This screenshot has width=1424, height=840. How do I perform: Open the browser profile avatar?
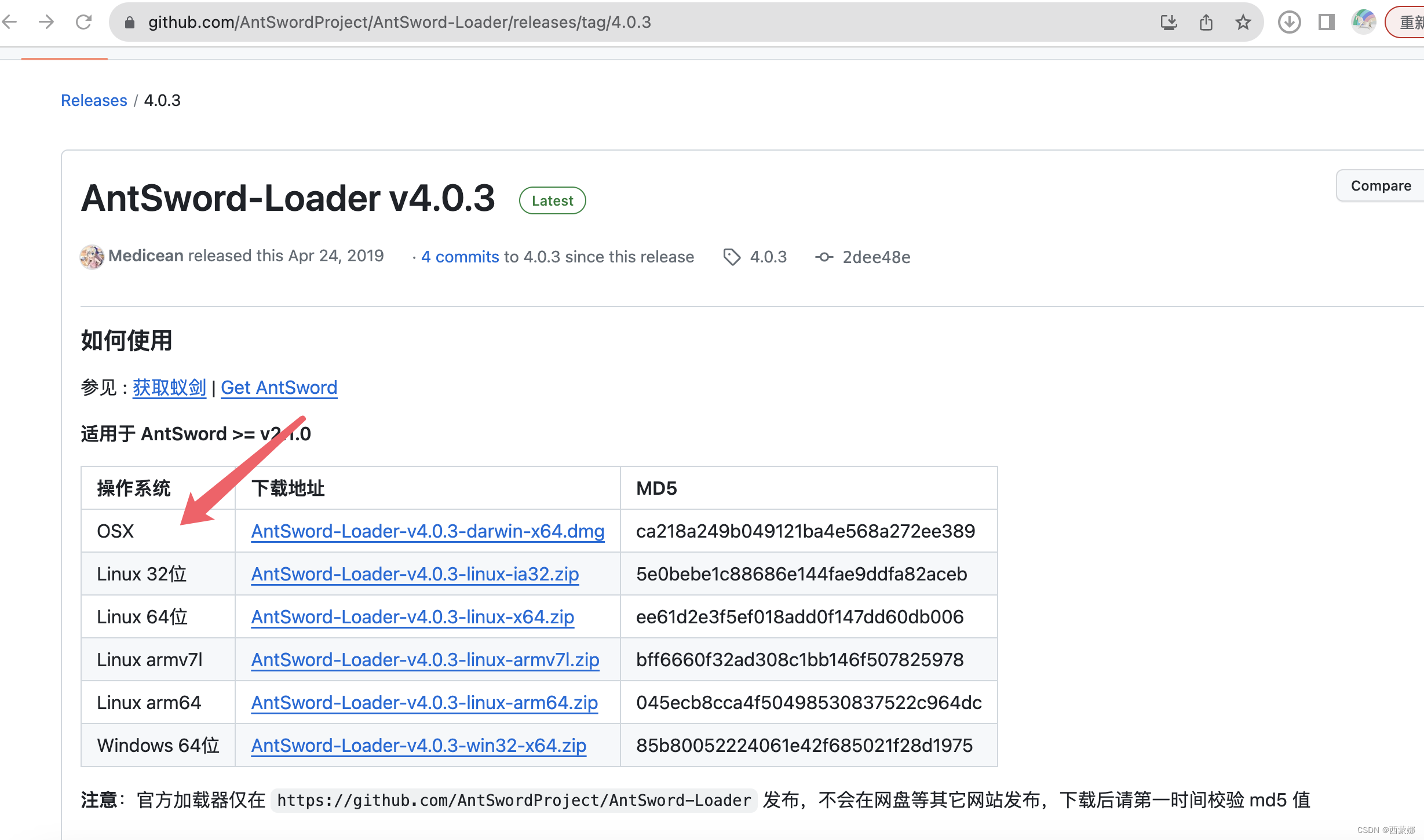click(1363, 23)
